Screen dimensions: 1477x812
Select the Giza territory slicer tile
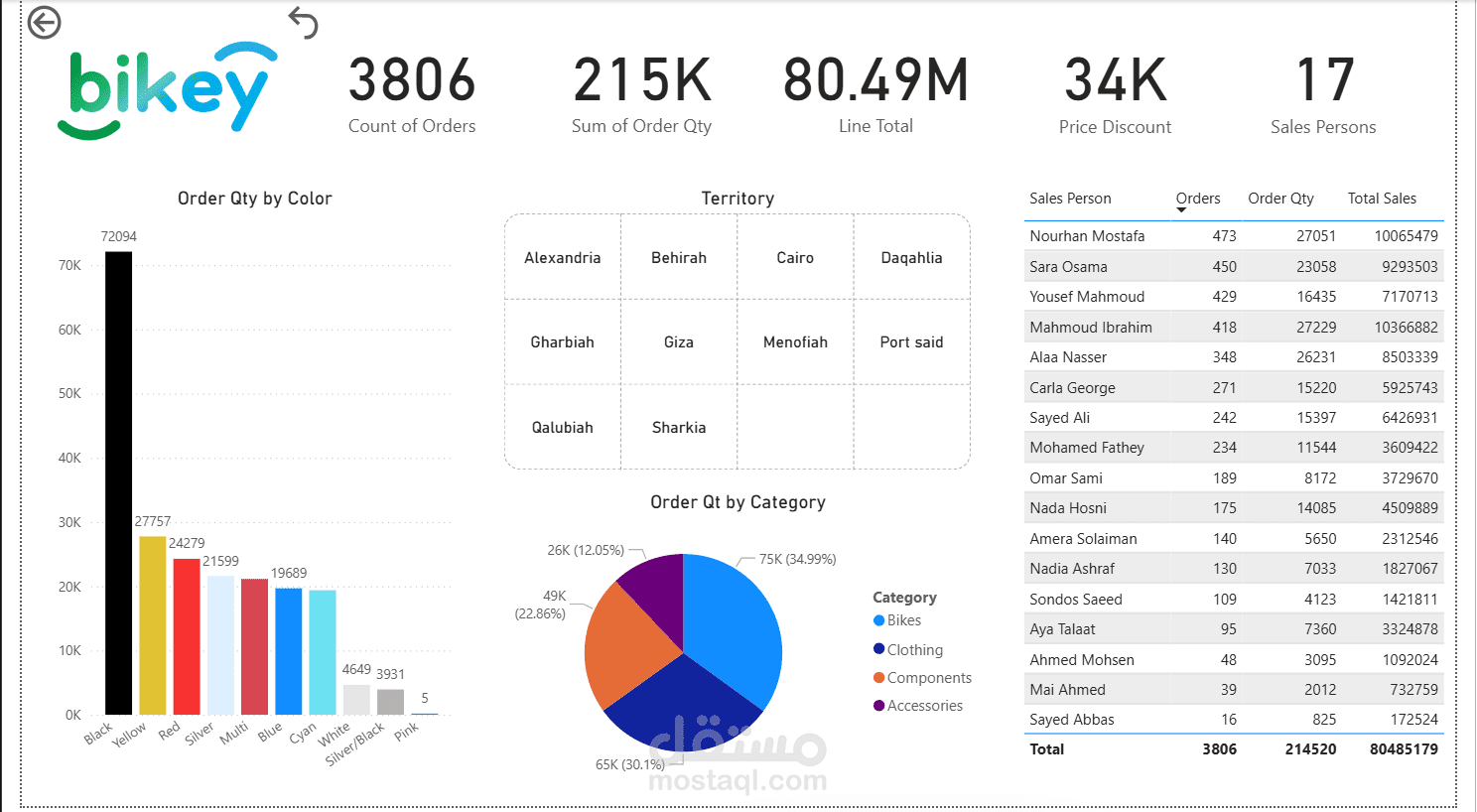pos(679,341)
